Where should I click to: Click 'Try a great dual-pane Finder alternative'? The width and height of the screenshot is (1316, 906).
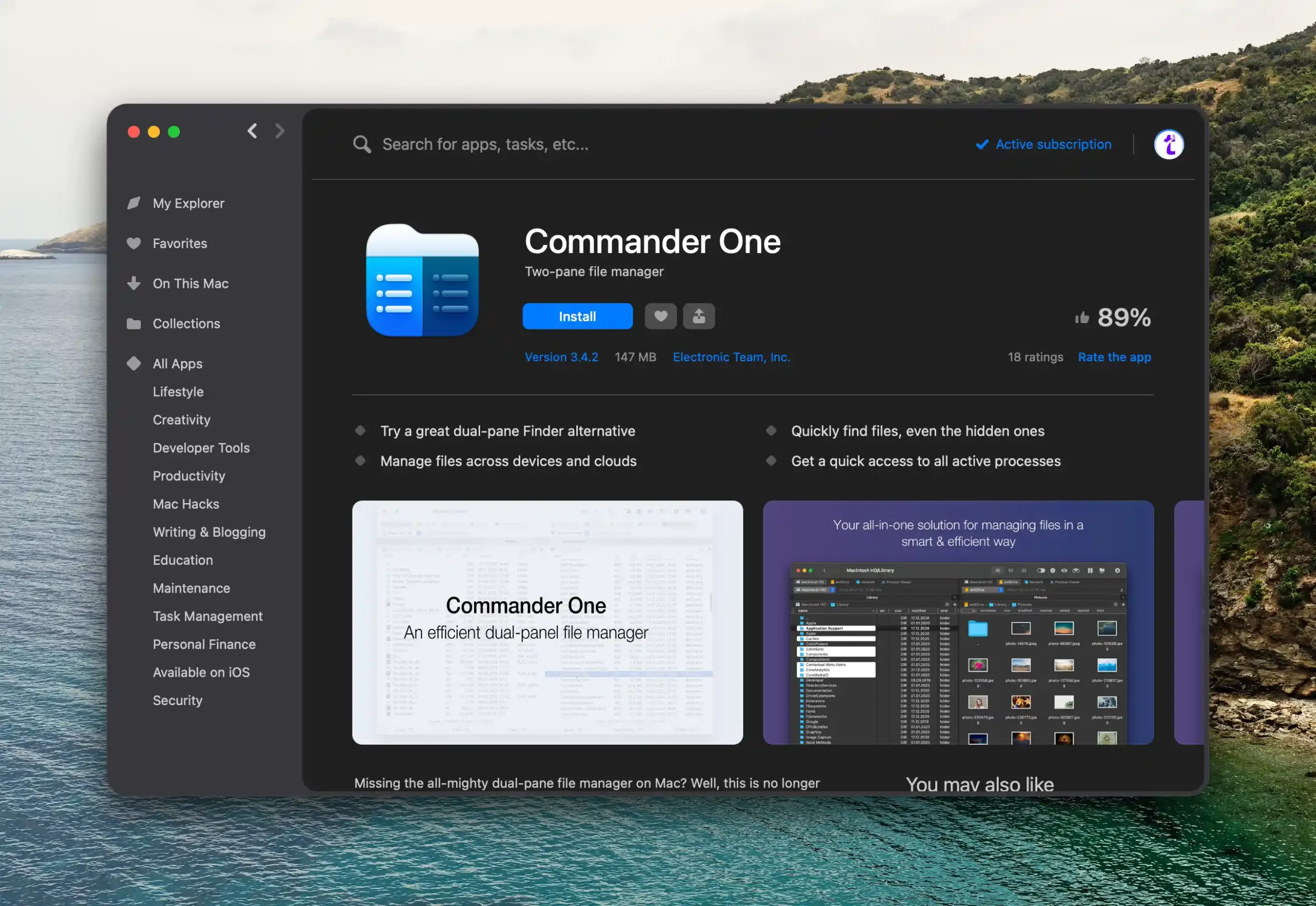507,431
